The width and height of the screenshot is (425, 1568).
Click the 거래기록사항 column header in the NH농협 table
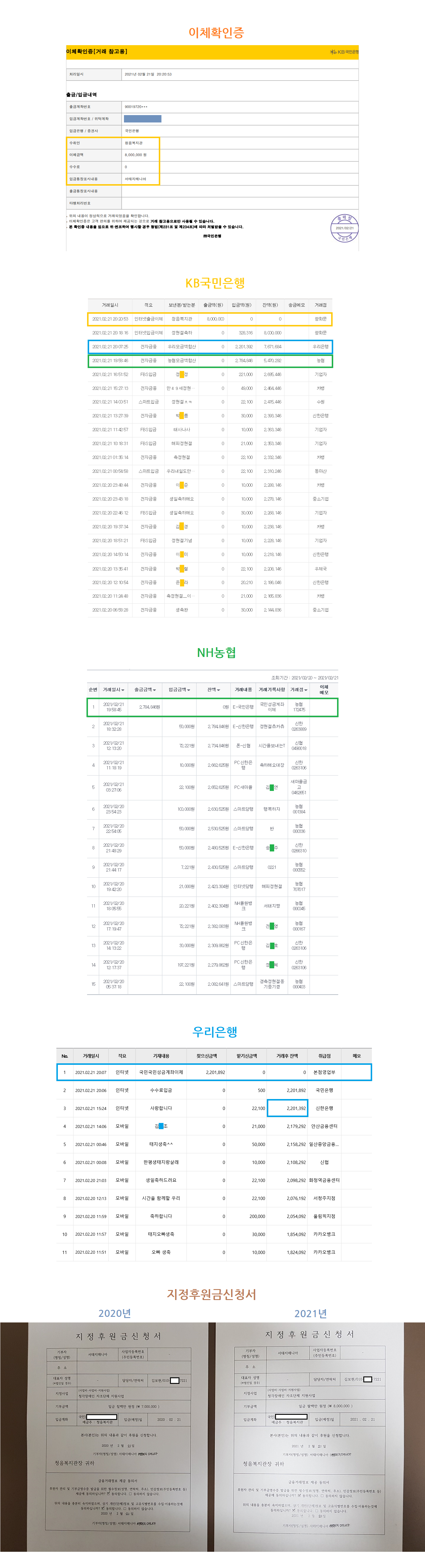click(272, 690)
